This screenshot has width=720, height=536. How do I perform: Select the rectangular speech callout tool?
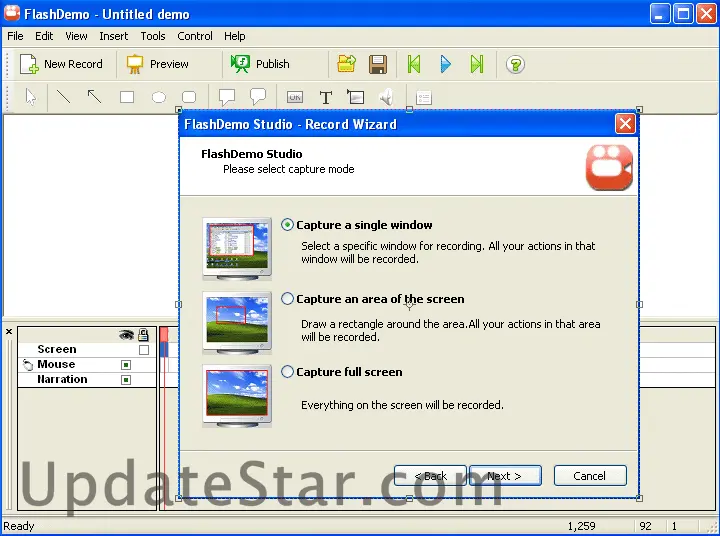[227, 97]
